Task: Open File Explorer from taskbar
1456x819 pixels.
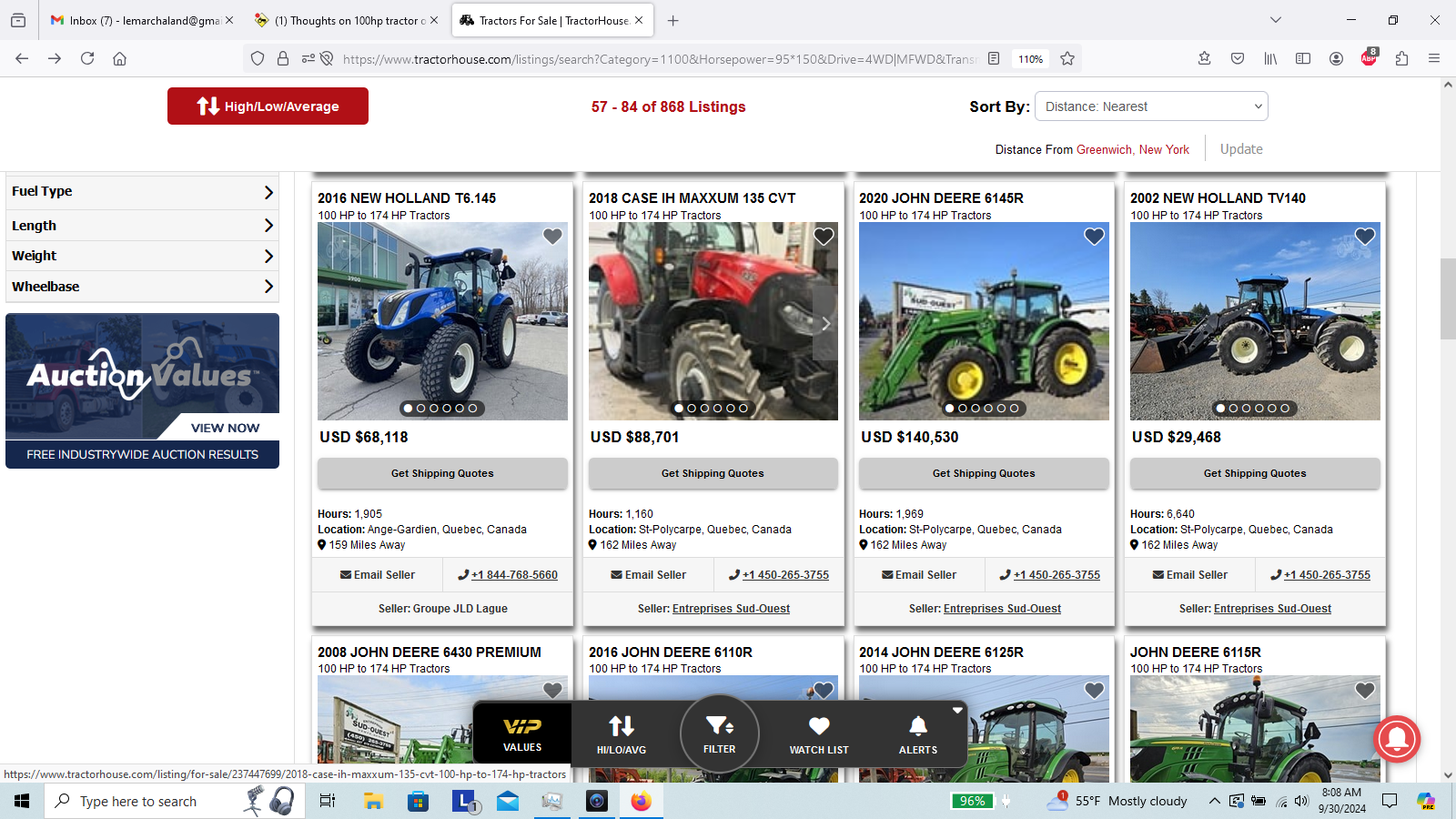Action: point(373,801)
